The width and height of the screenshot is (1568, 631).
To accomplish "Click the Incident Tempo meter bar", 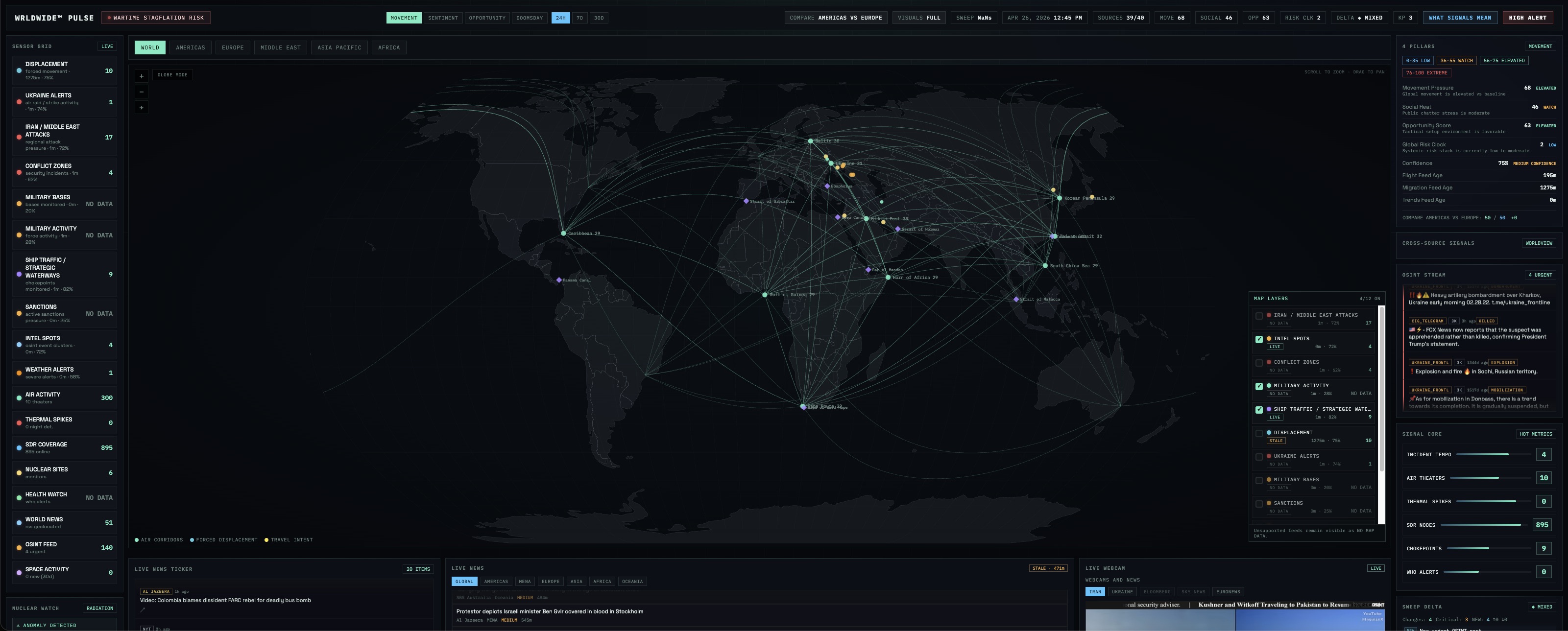I will click(x=1493, y=454).
